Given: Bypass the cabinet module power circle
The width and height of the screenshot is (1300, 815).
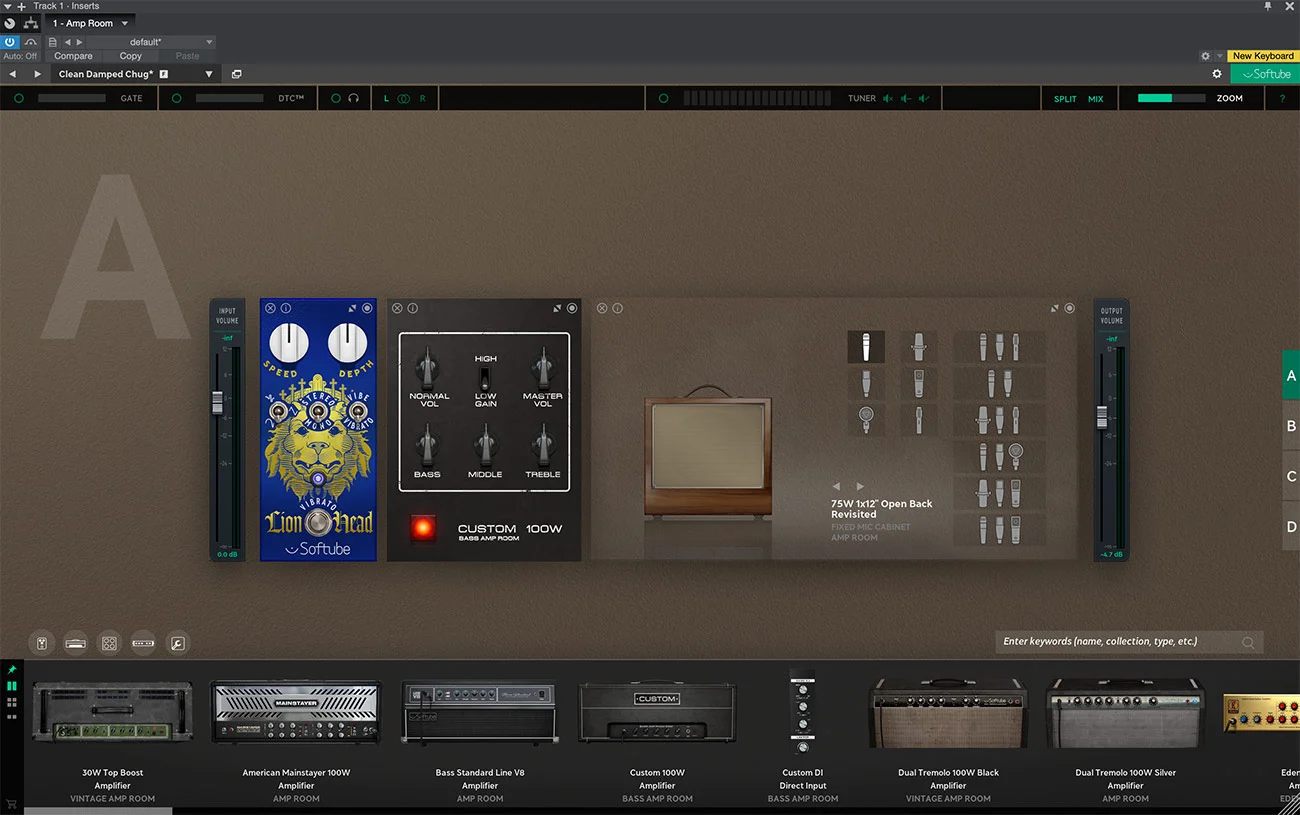Looking at the screenshot, I should 1069,308.
